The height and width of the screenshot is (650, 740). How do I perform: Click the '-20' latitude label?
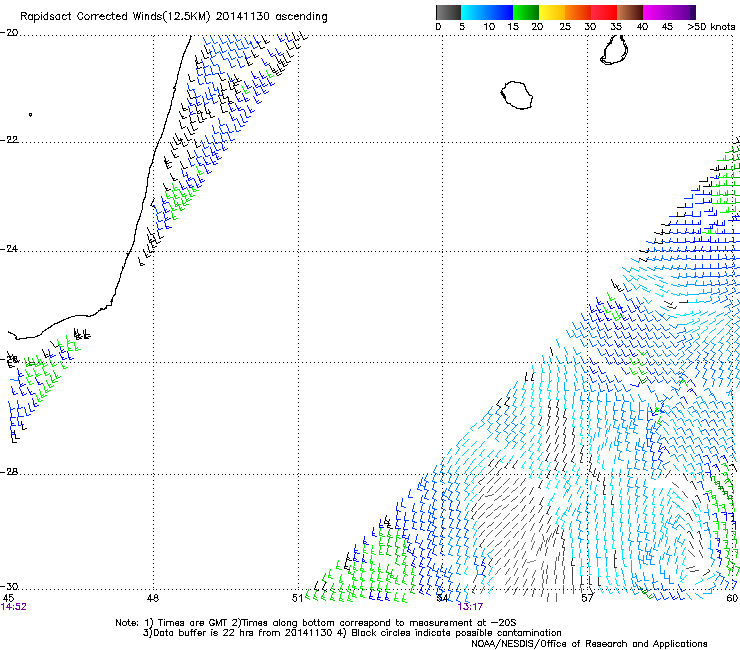click(x=9, y=33)
